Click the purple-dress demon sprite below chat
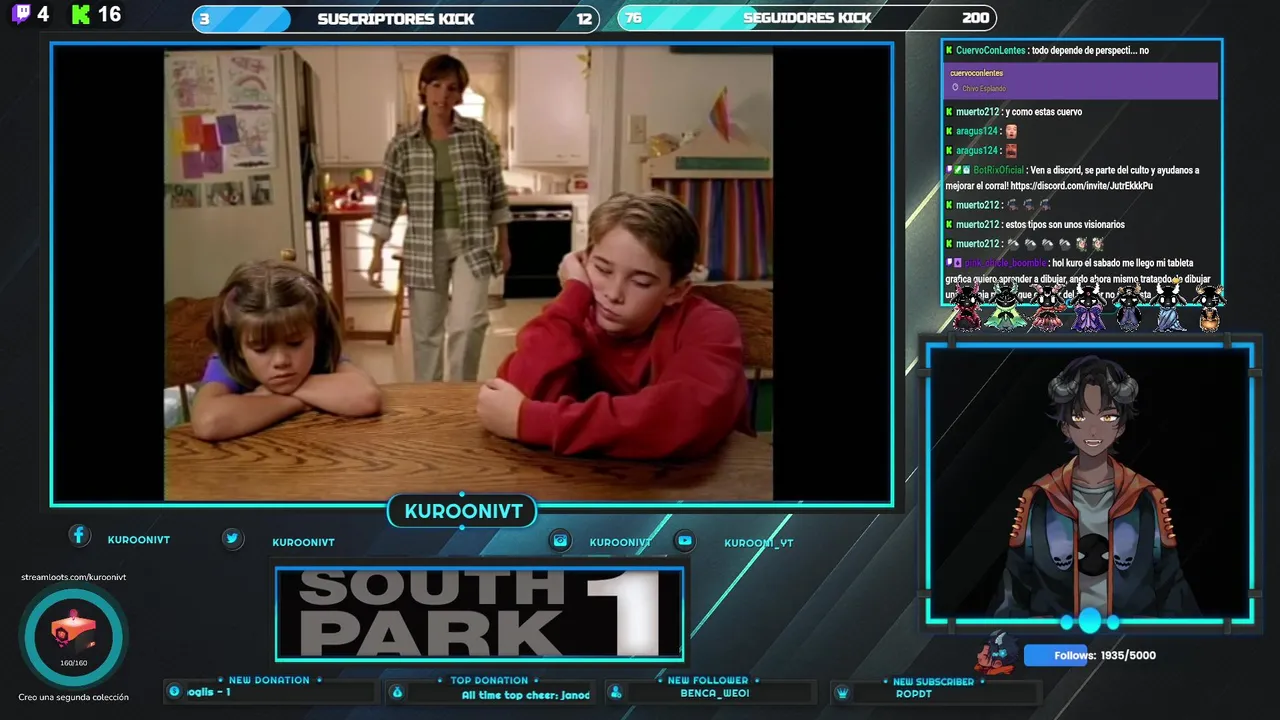This screenshot has width=1280, height=720. point(1087,307)
